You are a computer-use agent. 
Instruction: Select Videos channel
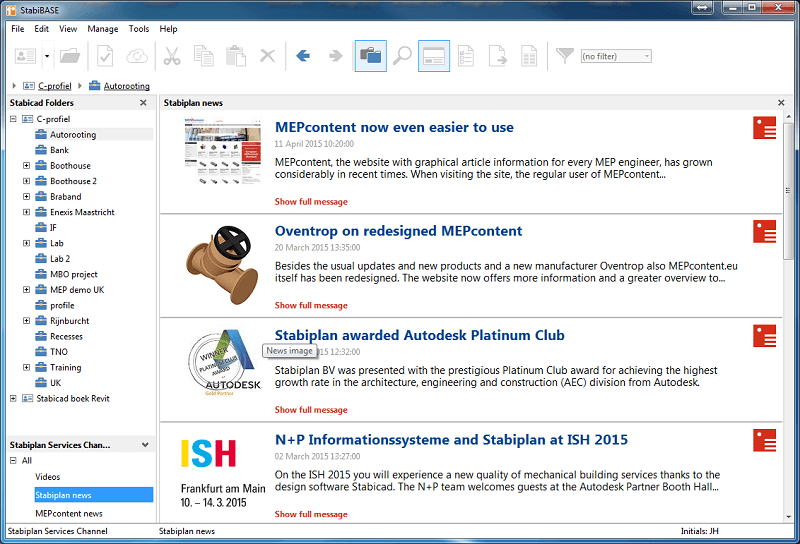coord(47,477)
